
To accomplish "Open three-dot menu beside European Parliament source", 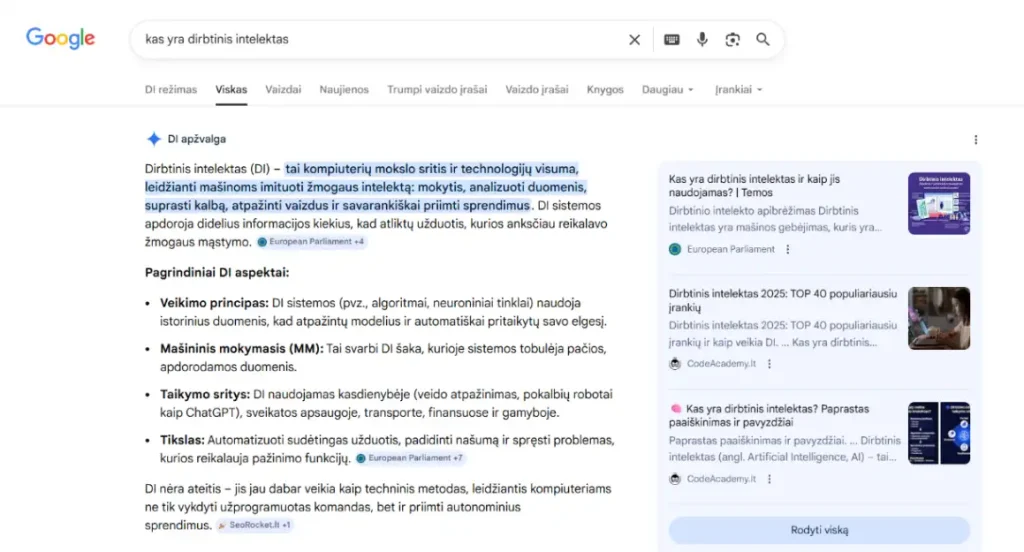I will (788, 249).
